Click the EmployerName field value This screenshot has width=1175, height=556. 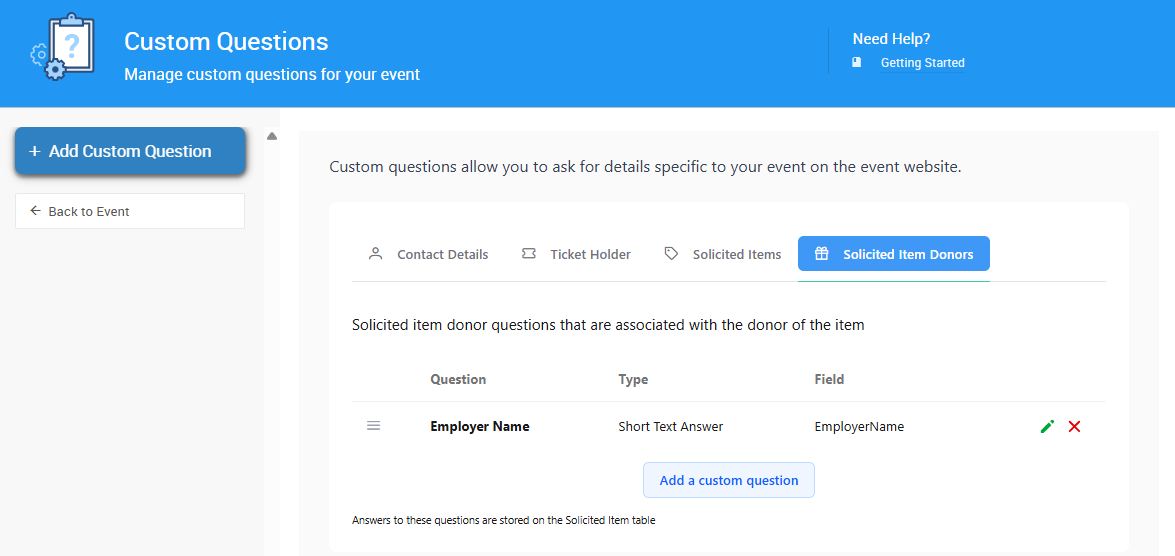(x=860, y=426)
